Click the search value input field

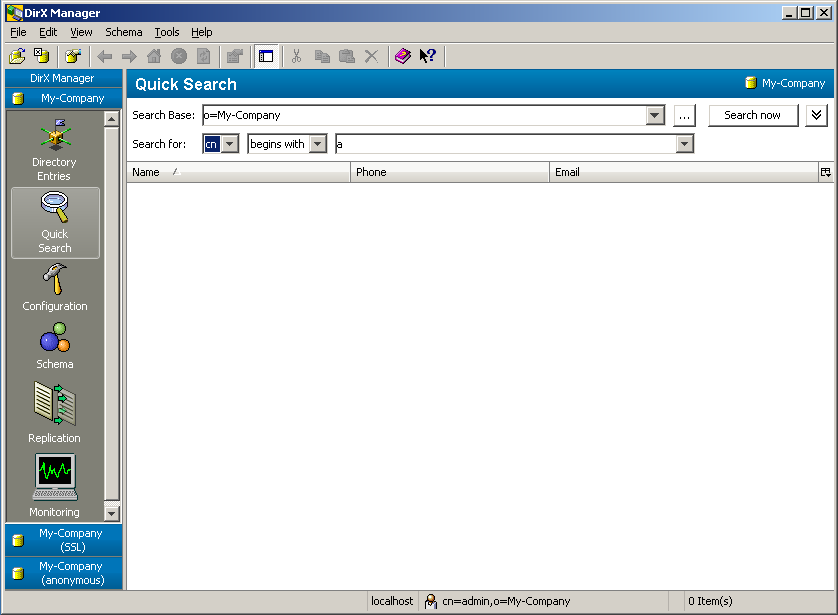(505, 144)
